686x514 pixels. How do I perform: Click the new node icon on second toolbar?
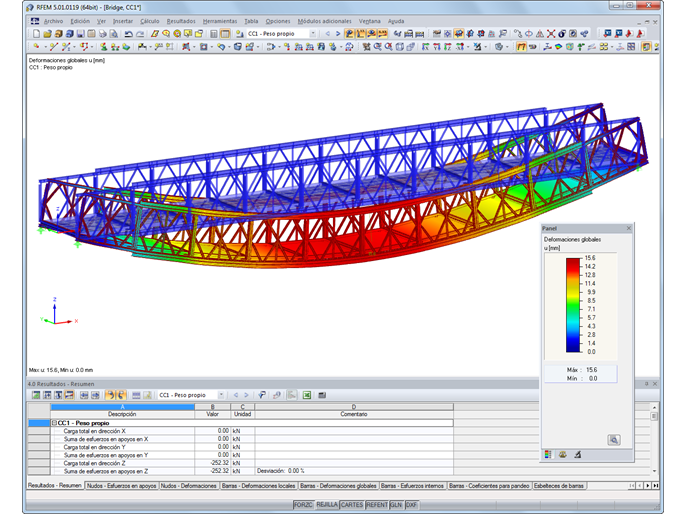[35, 46]
